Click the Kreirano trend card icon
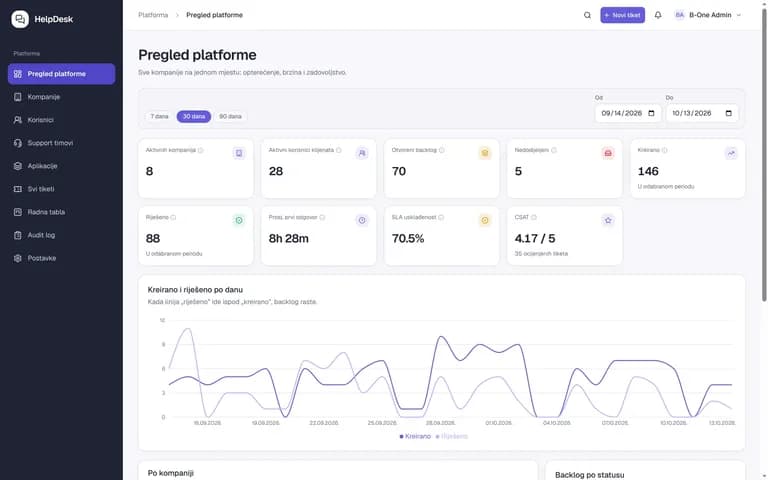This screenshot has width=768, height=480. coord(731,153)
